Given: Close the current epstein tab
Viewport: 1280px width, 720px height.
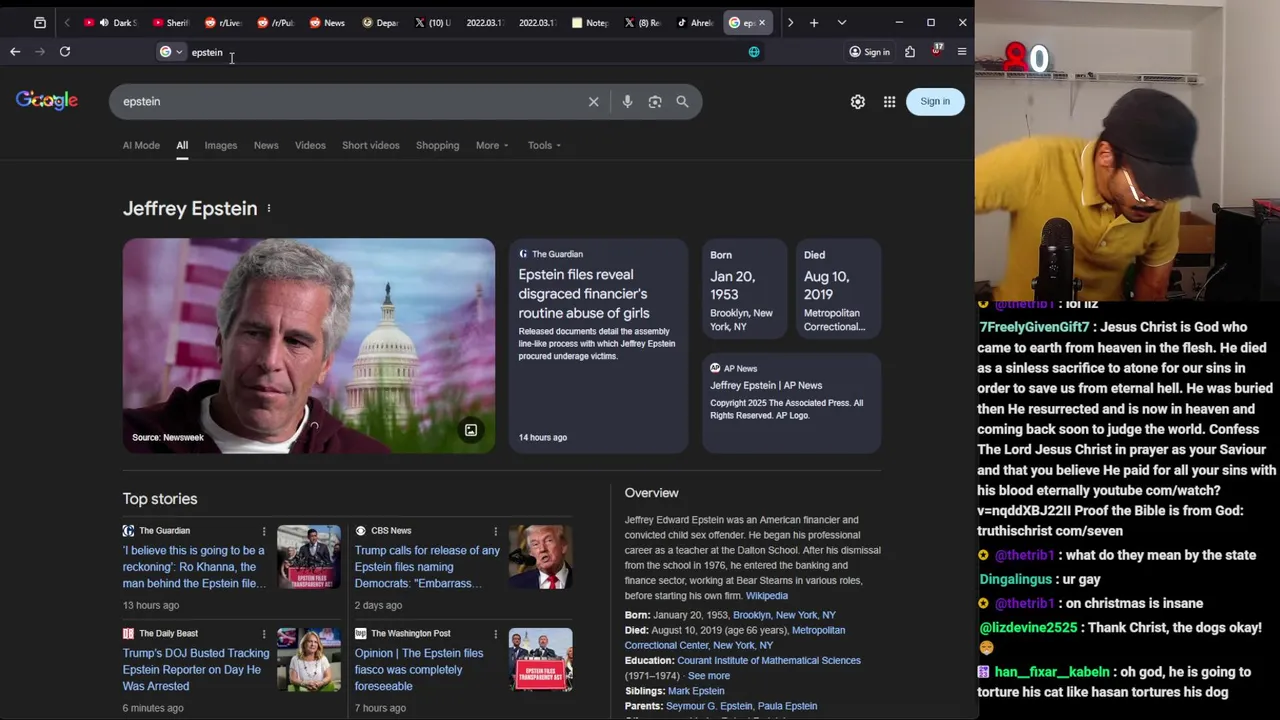Looking at the screenshot, I should point(762,22).
